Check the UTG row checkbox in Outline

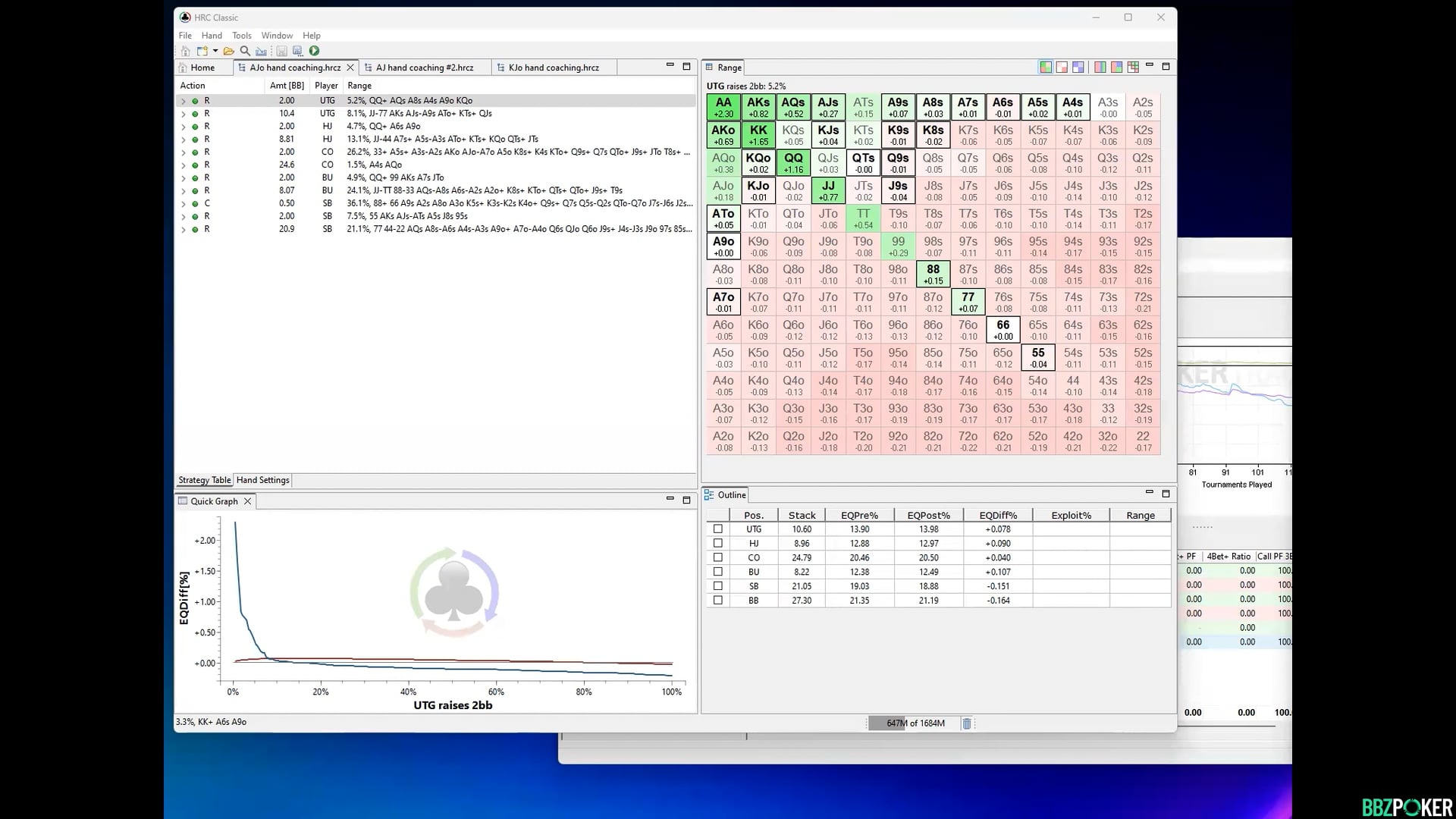(718, 529)
